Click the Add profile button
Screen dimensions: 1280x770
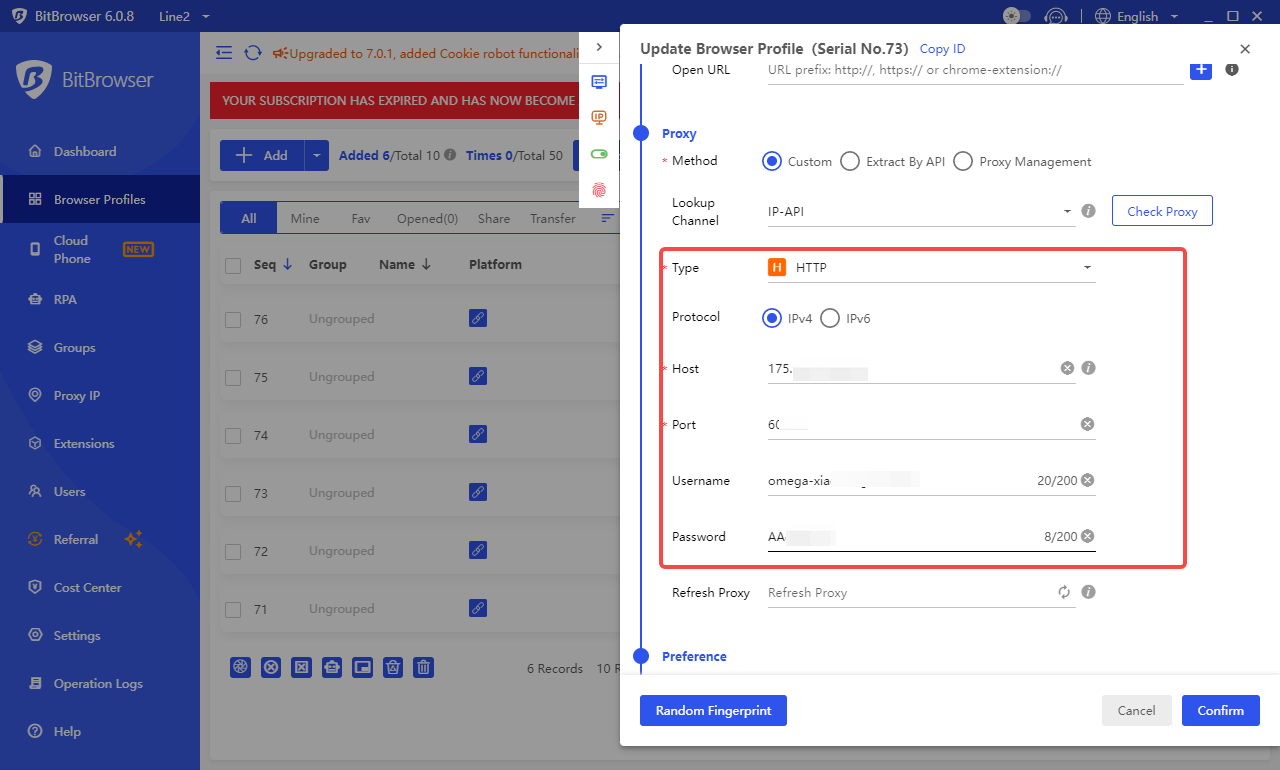coord(261,155)
